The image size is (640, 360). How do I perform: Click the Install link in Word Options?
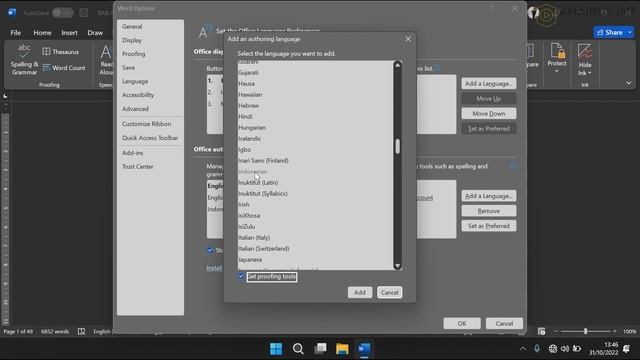214,268
